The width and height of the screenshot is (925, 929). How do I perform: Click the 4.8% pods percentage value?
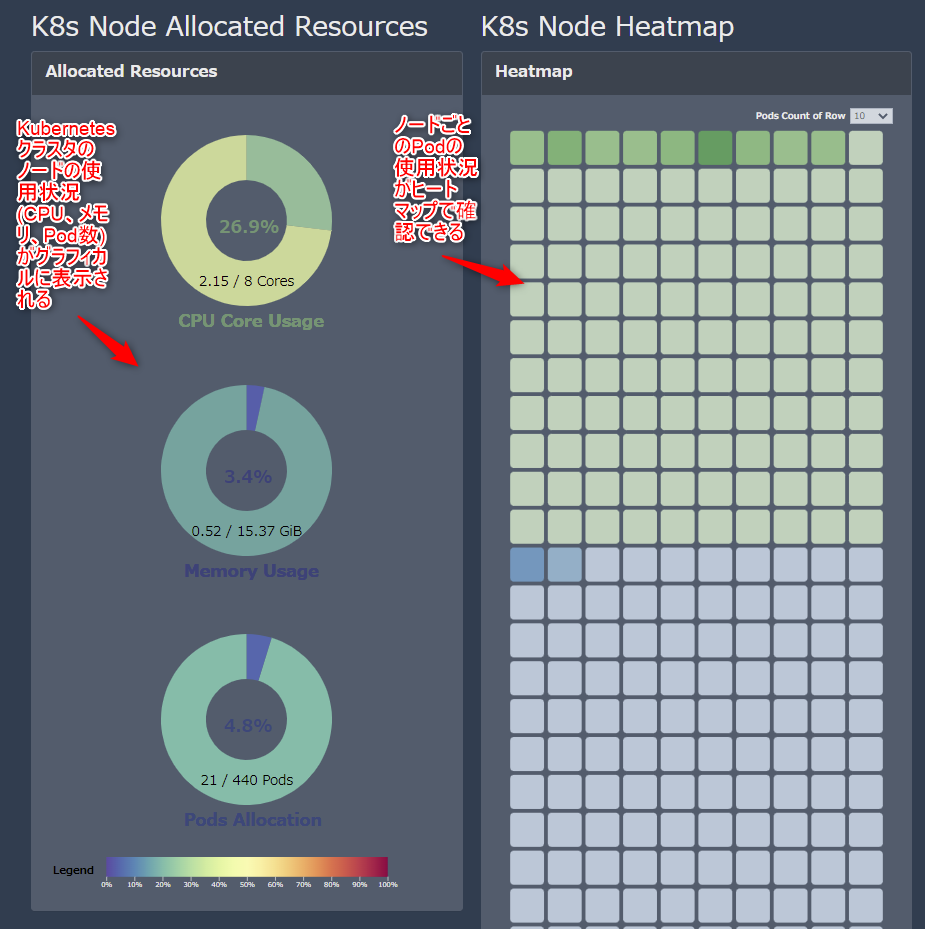coord(248,725)
